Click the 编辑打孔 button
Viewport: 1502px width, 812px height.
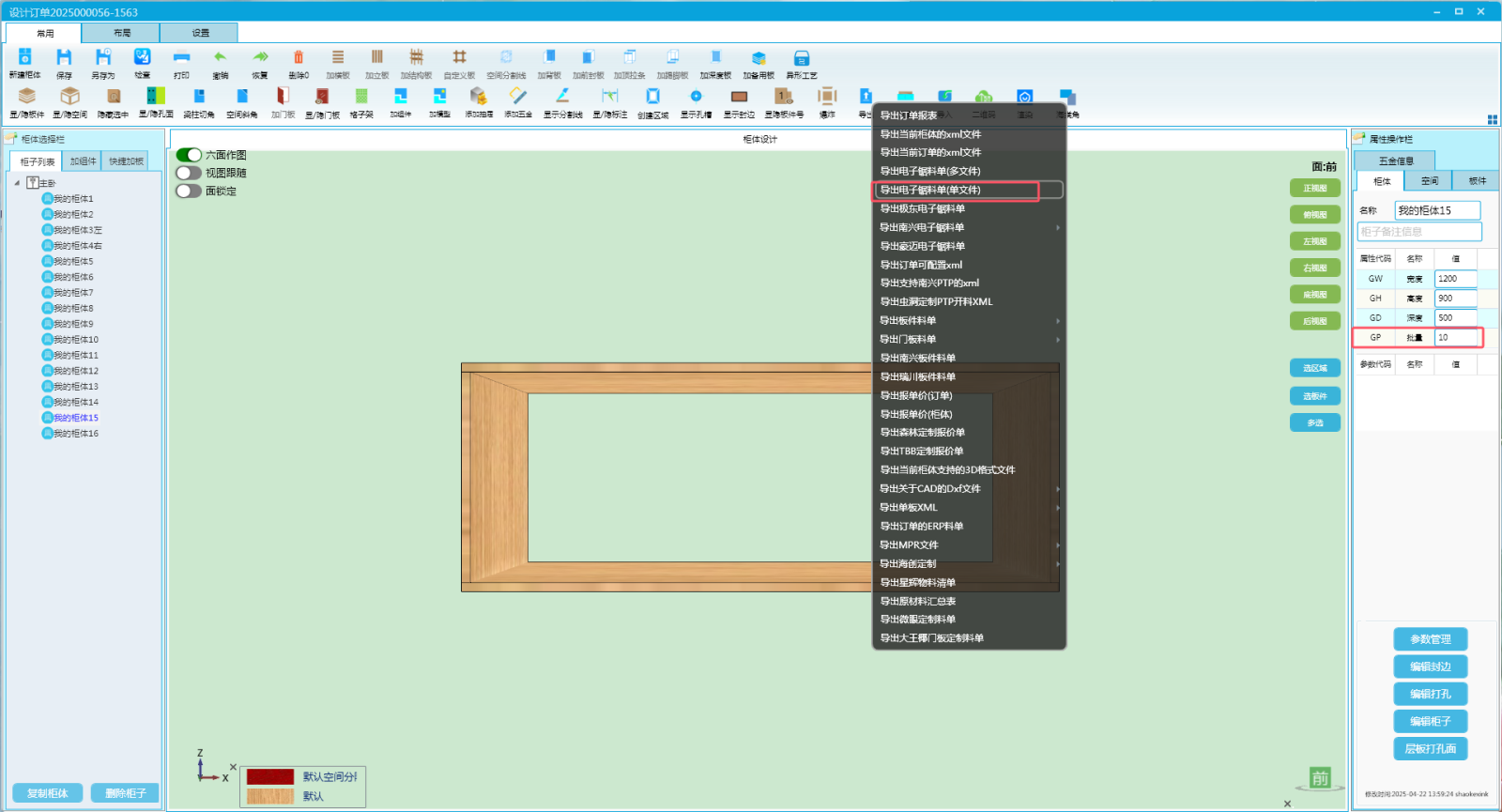[x=1430, y=694]
